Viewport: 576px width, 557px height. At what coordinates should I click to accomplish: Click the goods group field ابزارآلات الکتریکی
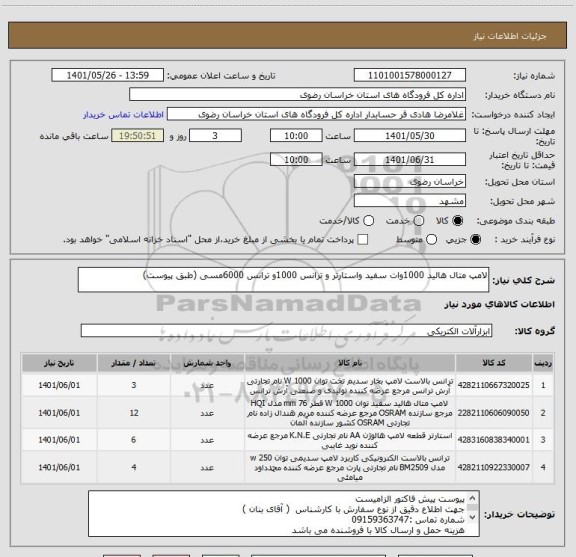[x=286, y=331]
